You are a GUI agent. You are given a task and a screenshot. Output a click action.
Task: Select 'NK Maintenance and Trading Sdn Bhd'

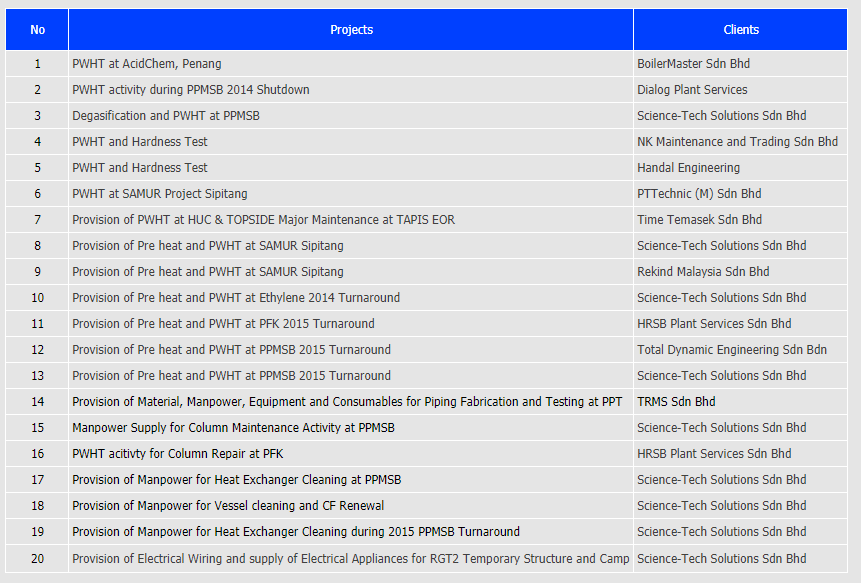tap(737, 142)
